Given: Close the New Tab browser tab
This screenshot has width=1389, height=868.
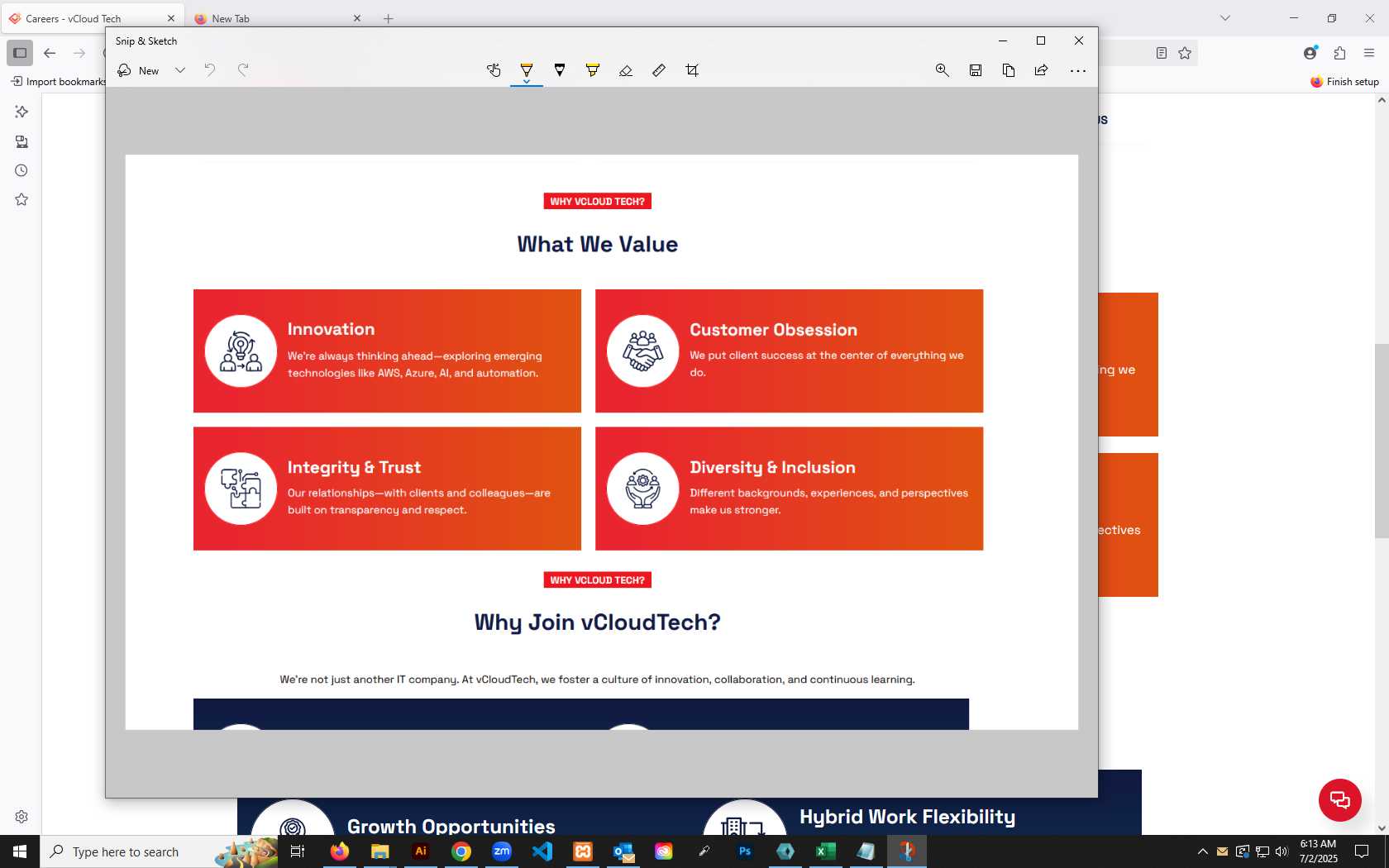Looking at the screenshot, I should pyautogui.click(x=357, y=18).
